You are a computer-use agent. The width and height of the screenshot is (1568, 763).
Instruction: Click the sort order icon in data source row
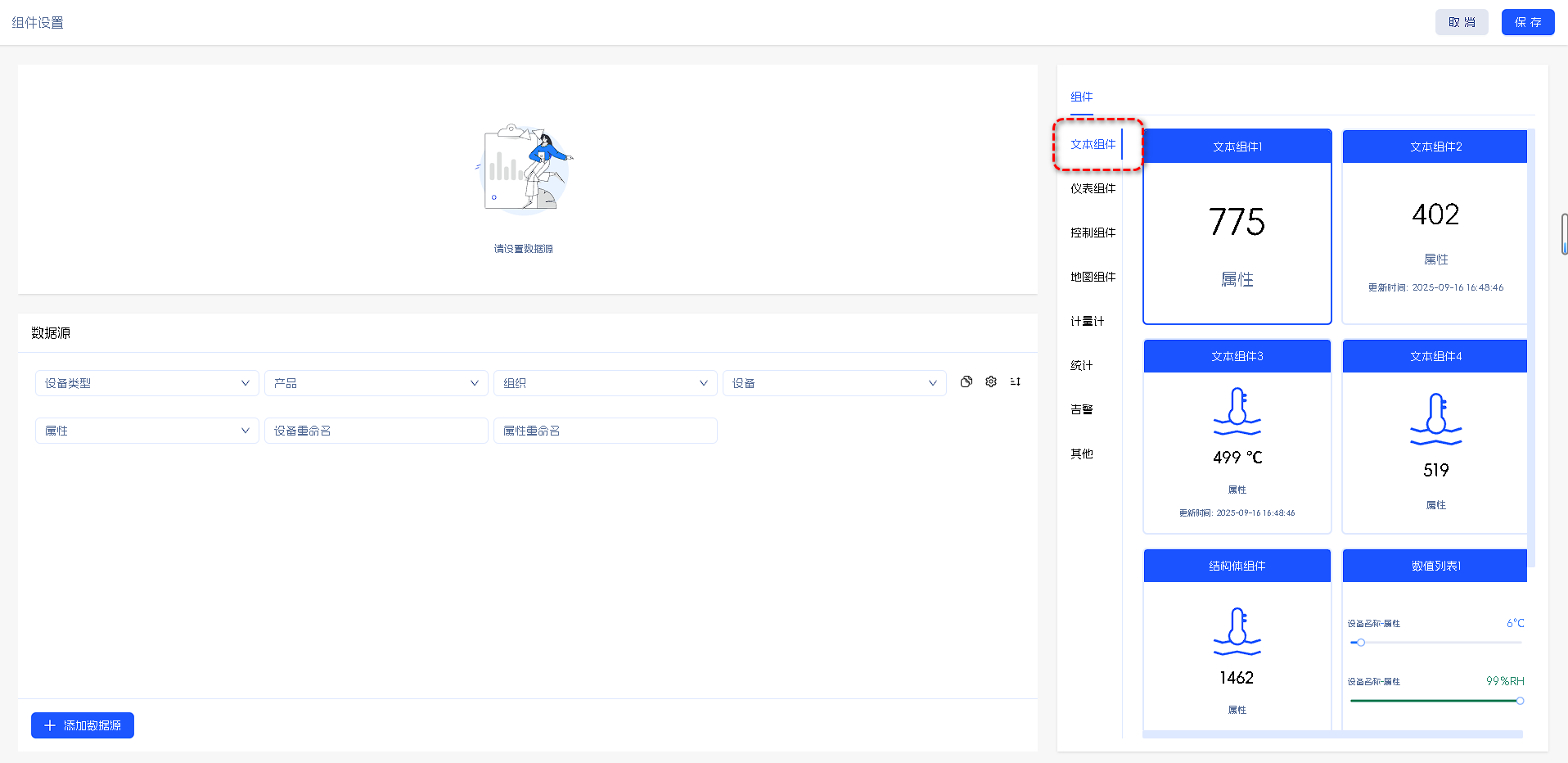pyautogui.click(x=1016, y=381)
